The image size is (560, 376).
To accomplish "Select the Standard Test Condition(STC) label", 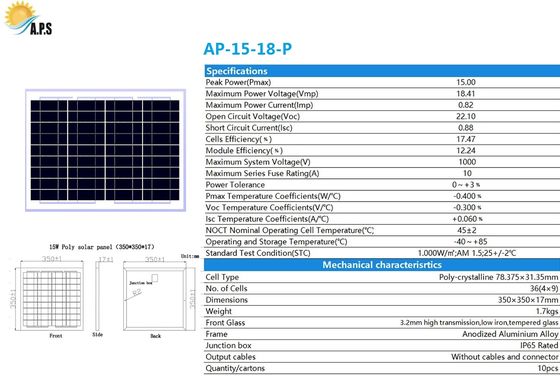I will 258,254.
